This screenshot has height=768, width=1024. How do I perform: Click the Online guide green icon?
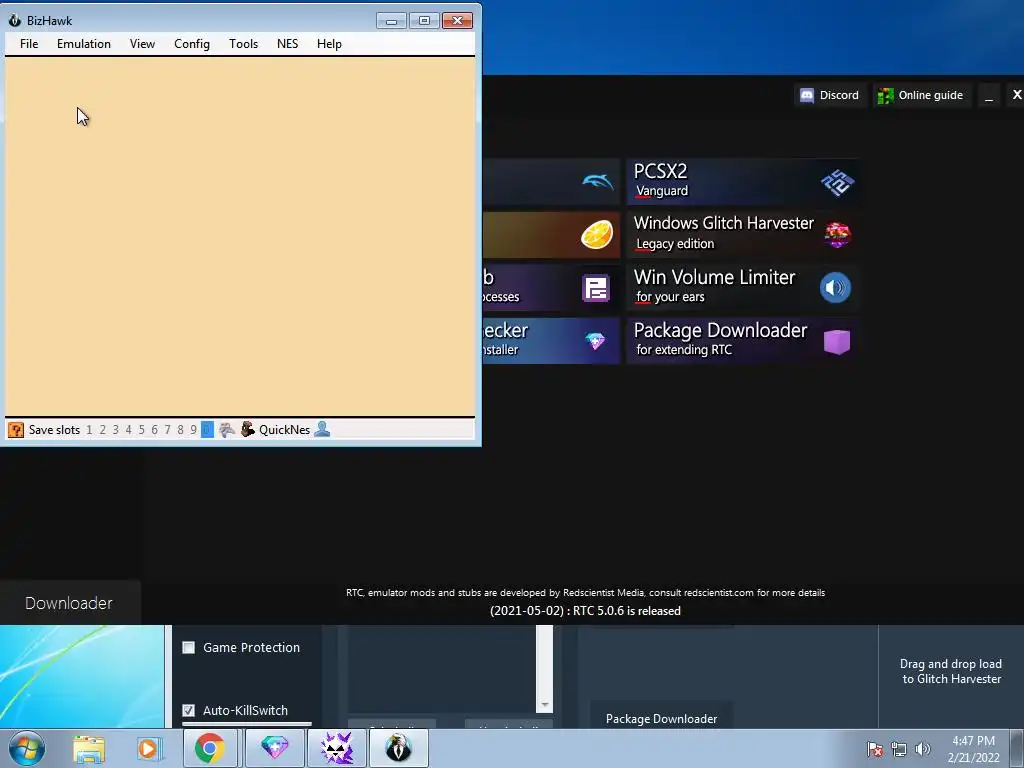click(886, 96)
